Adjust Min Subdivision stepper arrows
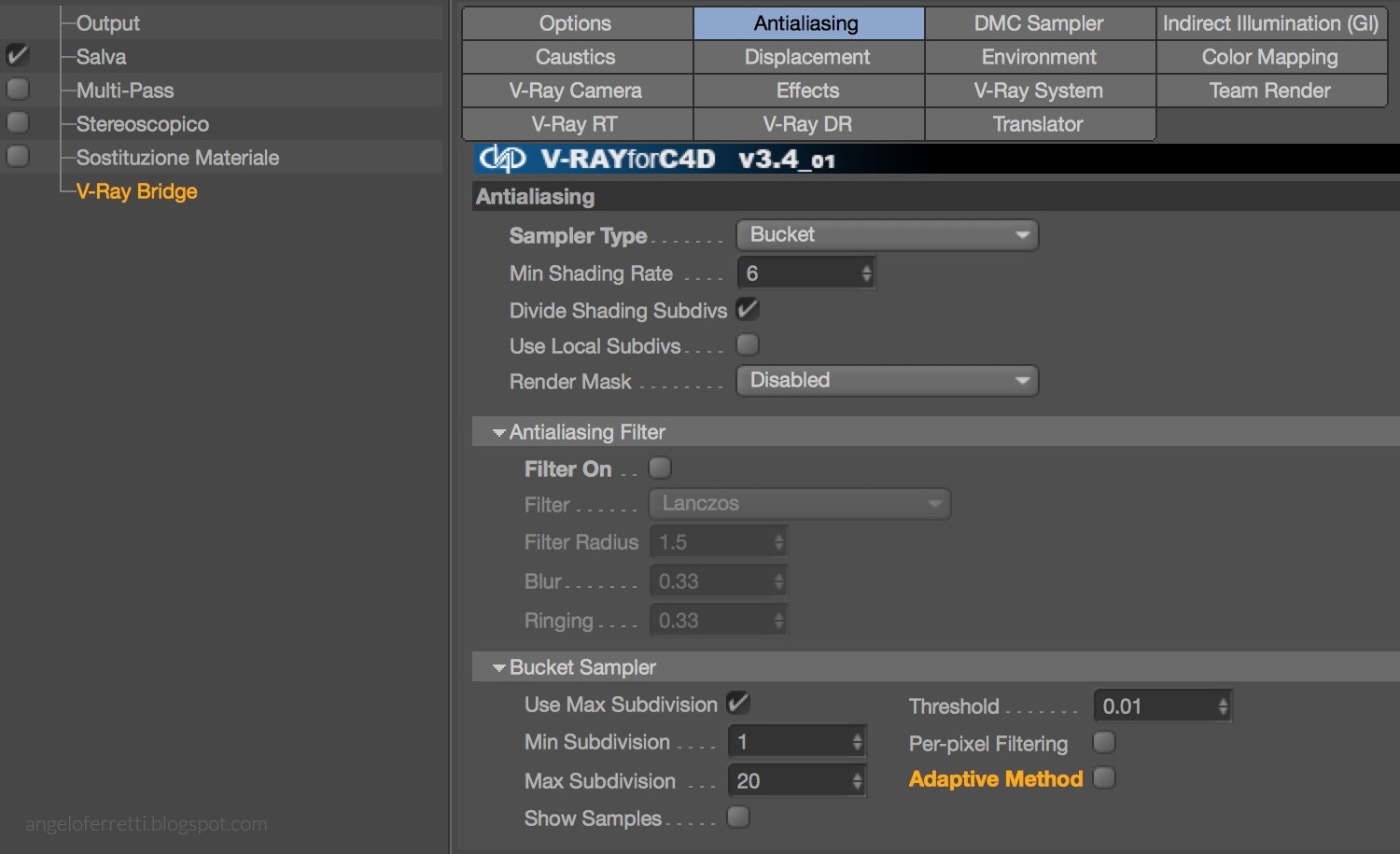This screenshot has height=854, width=1400. (x=858, y=742)
